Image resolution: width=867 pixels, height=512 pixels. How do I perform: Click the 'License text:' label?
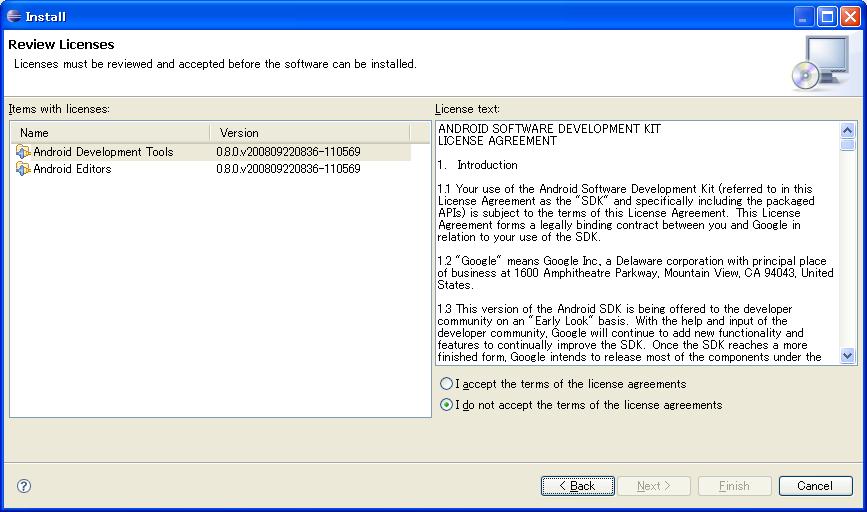[x=467, y=109]
